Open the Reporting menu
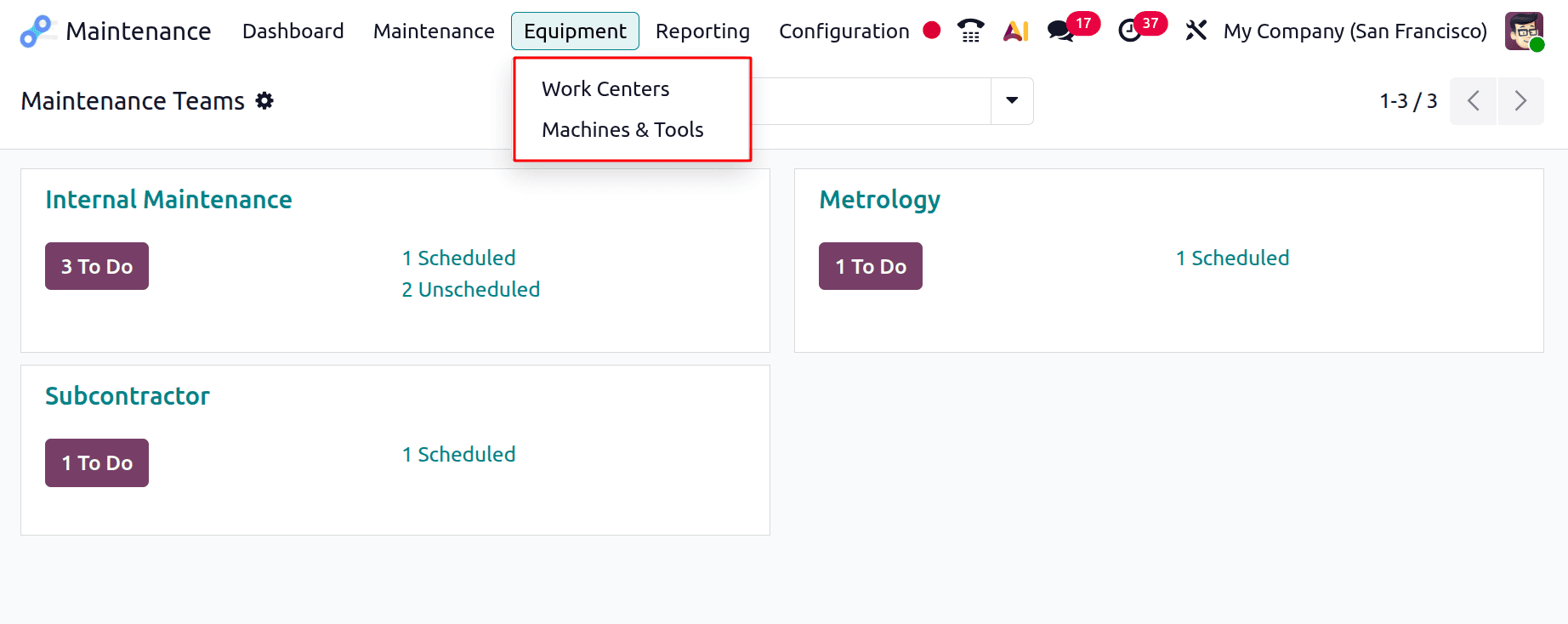The width and height of the screenshot is (1568, 624). point(702,31)
